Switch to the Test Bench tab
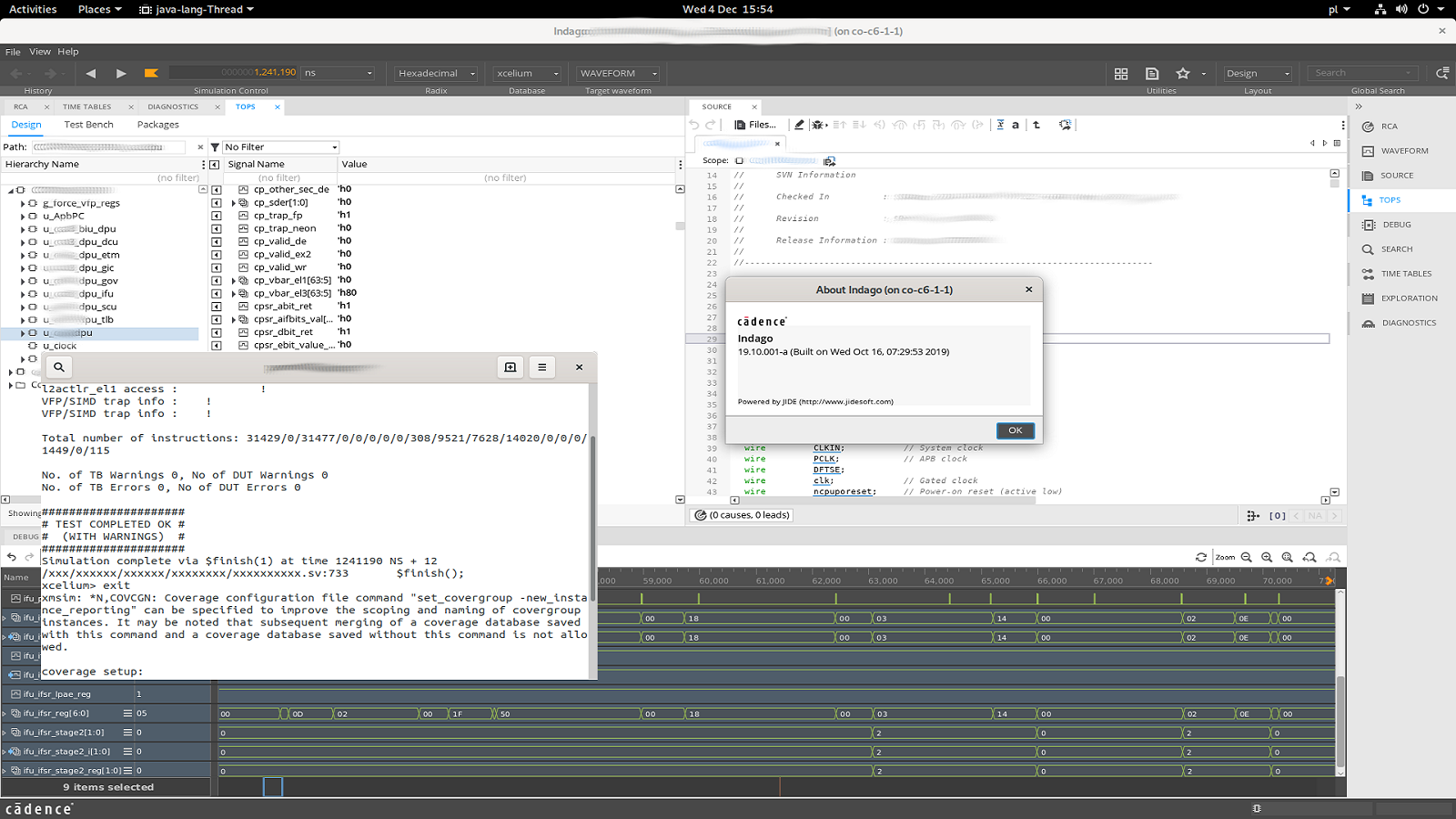The height and width of the screenshot is (819, 1456). 87,125
